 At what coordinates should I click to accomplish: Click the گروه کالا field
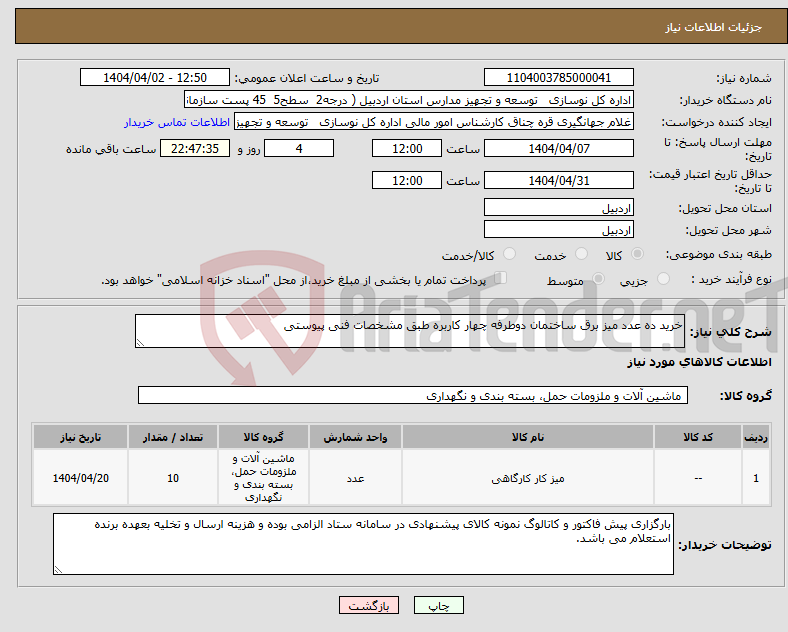pyautogui.click(x=413, y=395)
